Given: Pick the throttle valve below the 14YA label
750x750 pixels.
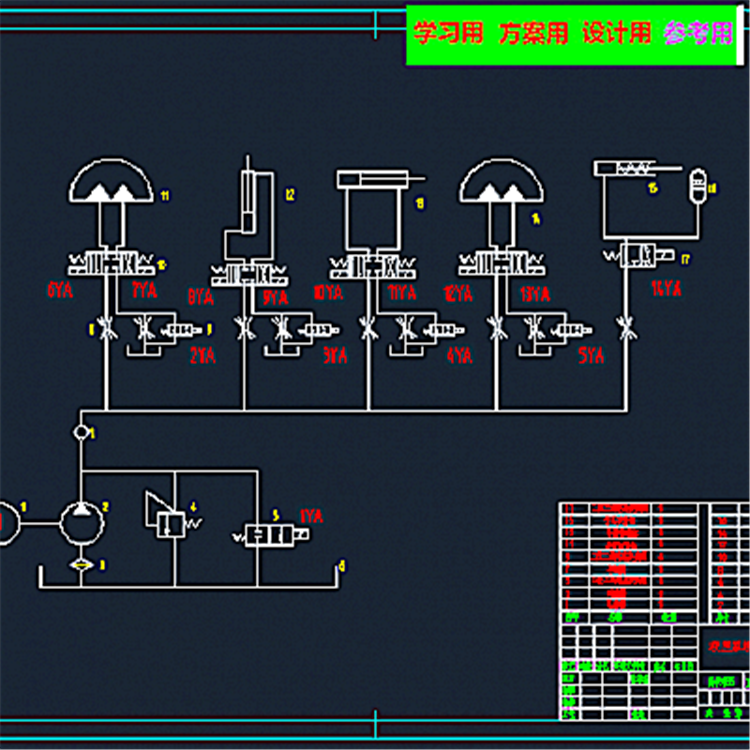Looking at the screenshot, I should (626, 329).
